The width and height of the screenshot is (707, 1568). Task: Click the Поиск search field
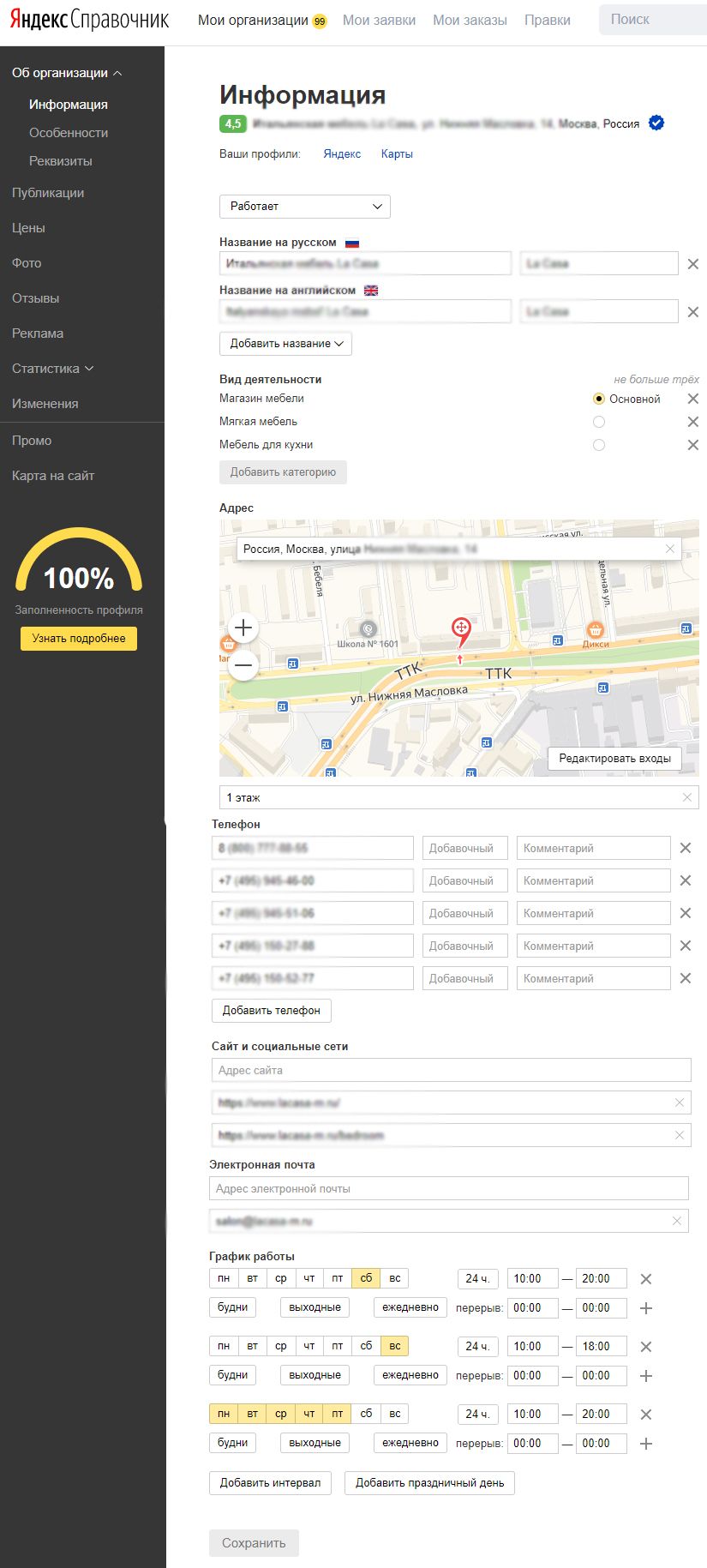653,20
